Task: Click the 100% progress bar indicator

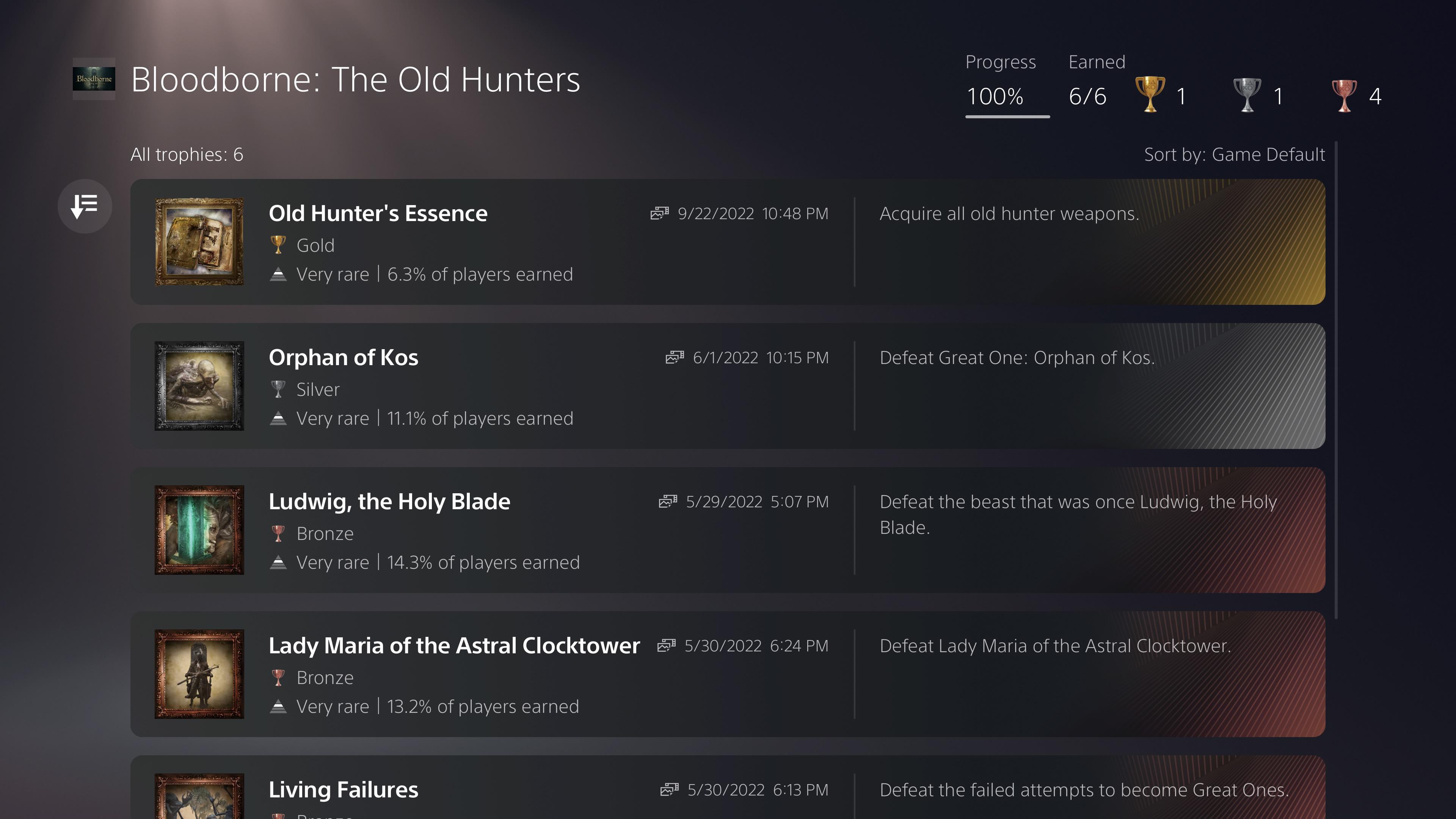Action: (x=1007, y=116)
